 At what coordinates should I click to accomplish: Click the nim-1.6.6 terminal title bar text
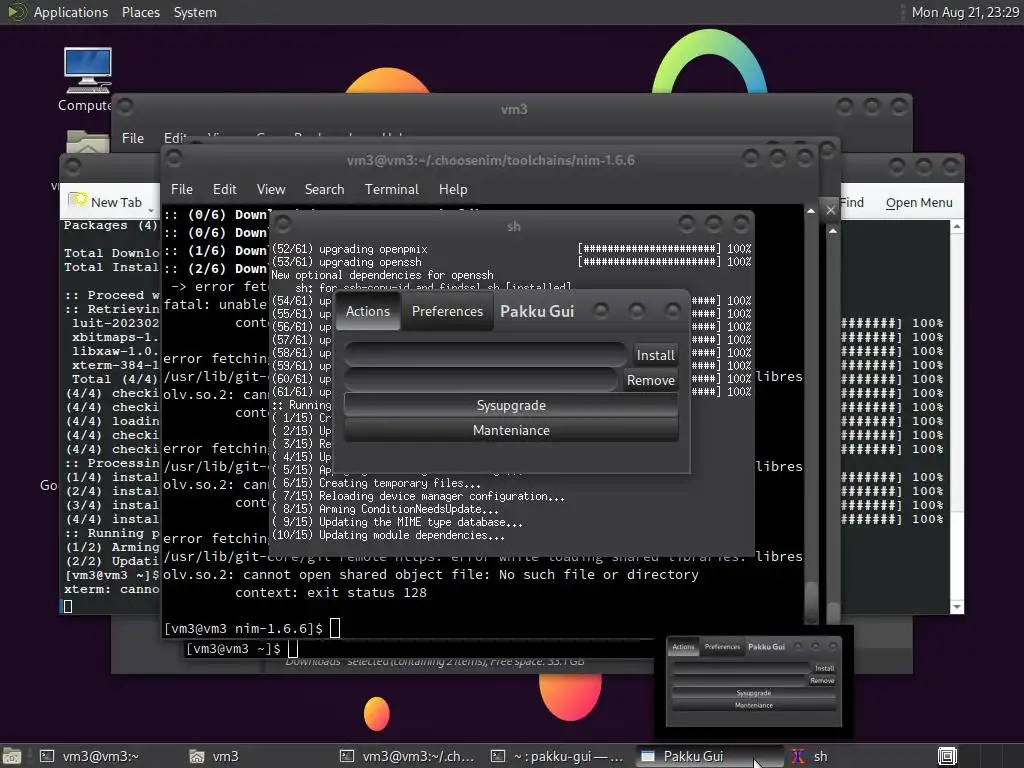coord(490,160)
